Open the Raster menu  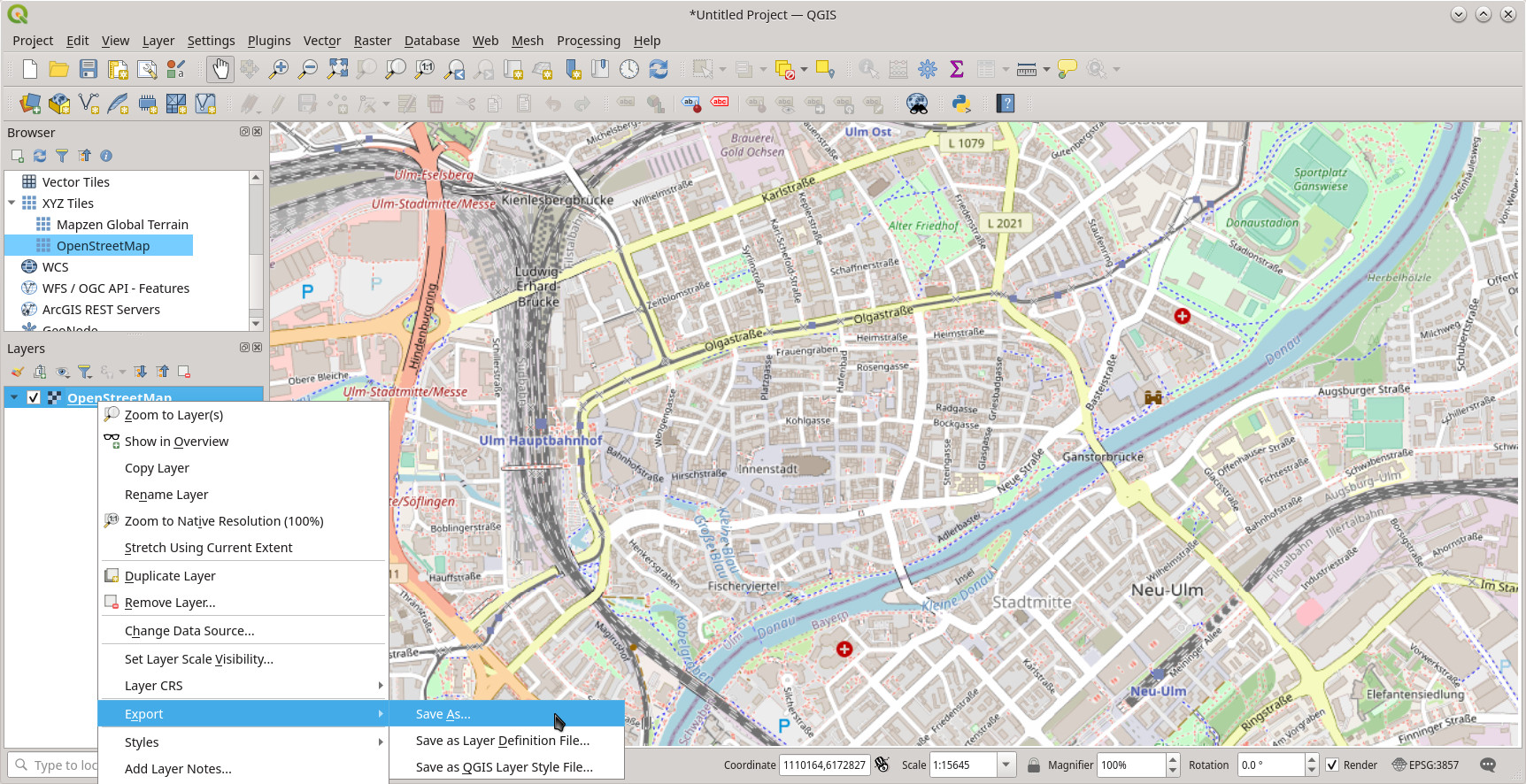(x=372, y=41)
